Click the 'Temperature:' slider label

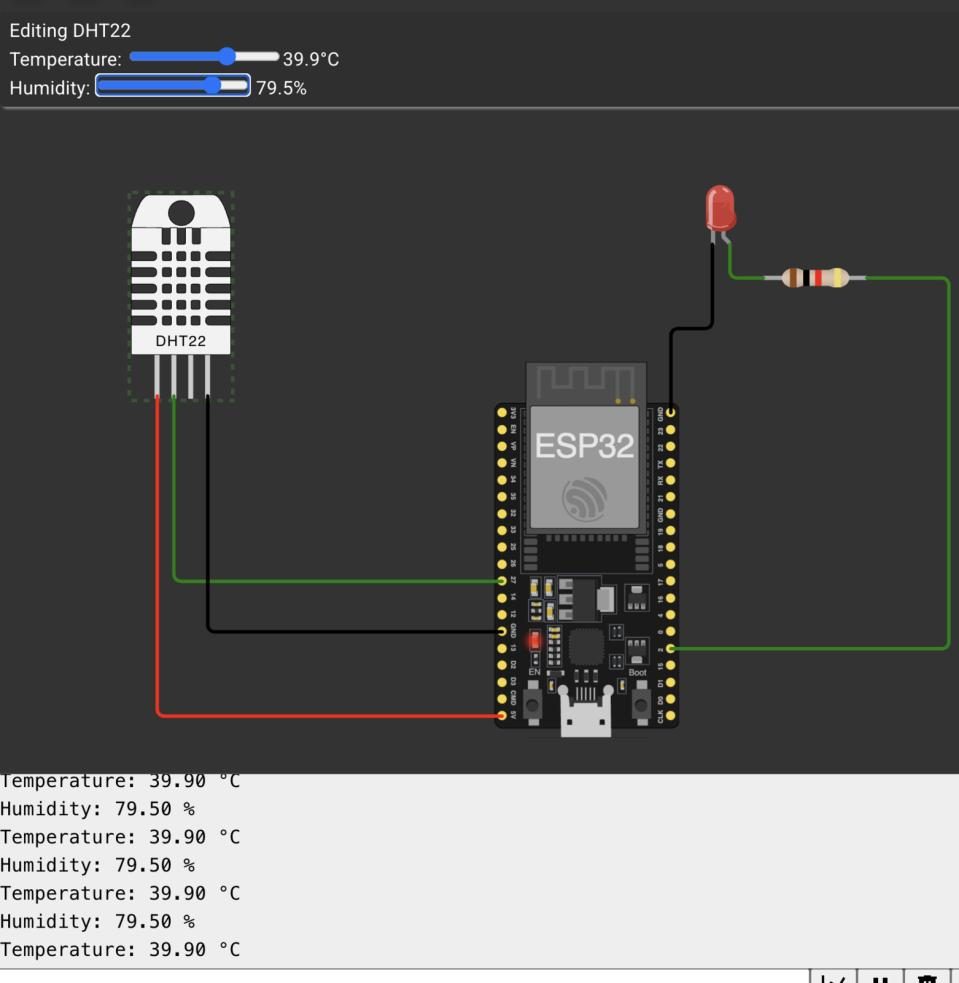click(x=66, y=60)
